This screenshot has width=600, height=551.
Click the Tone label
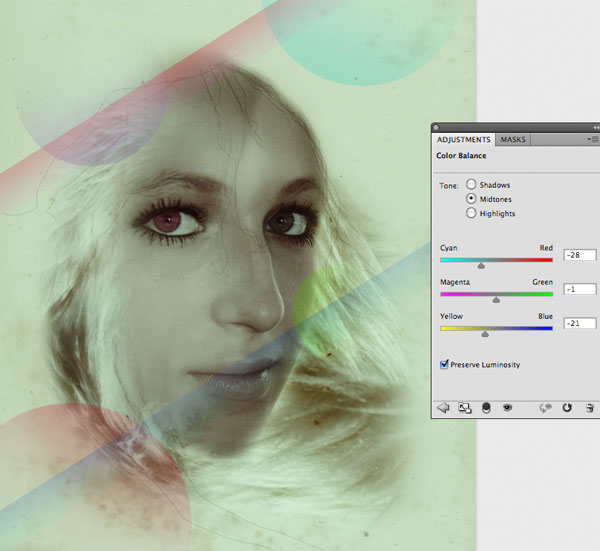[x=449, y=186]
